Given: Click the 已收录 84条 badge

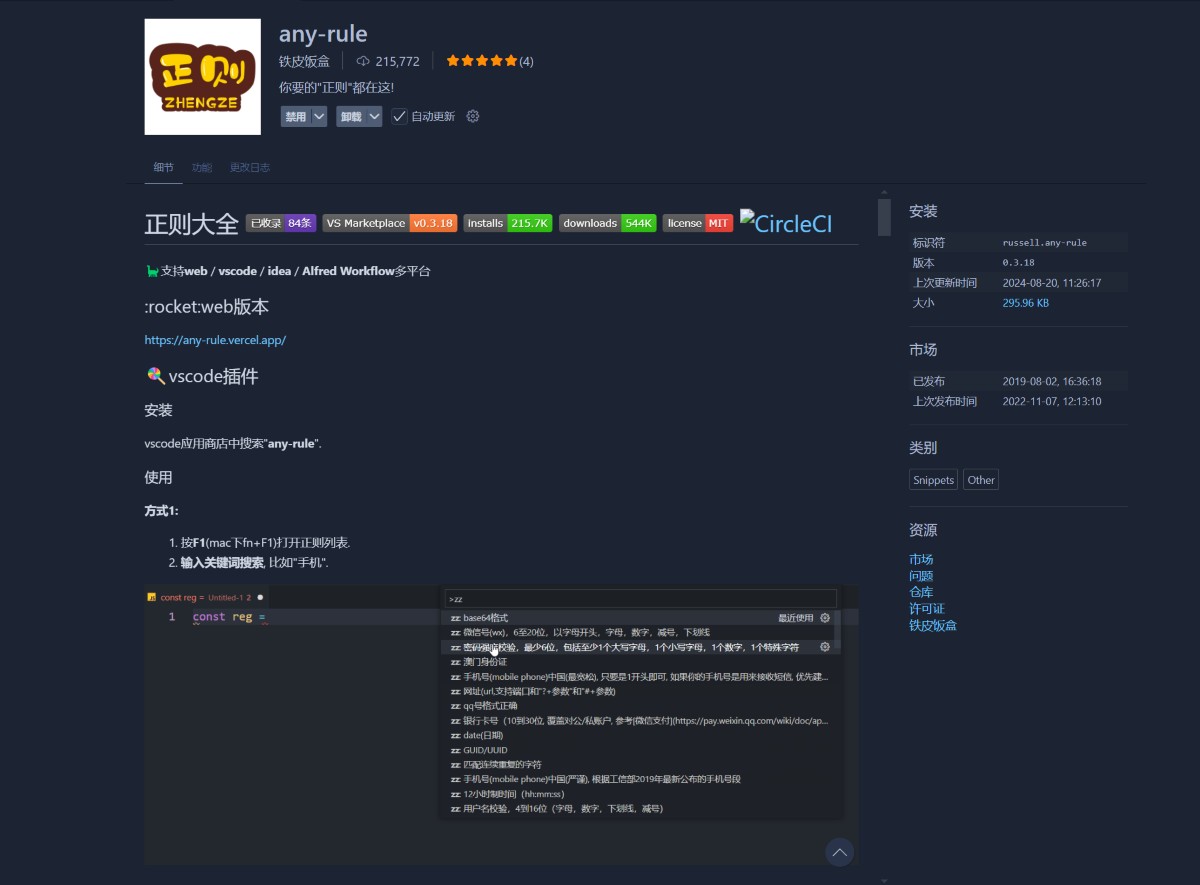Looking at the screenshot, I should tap(281, 223).
